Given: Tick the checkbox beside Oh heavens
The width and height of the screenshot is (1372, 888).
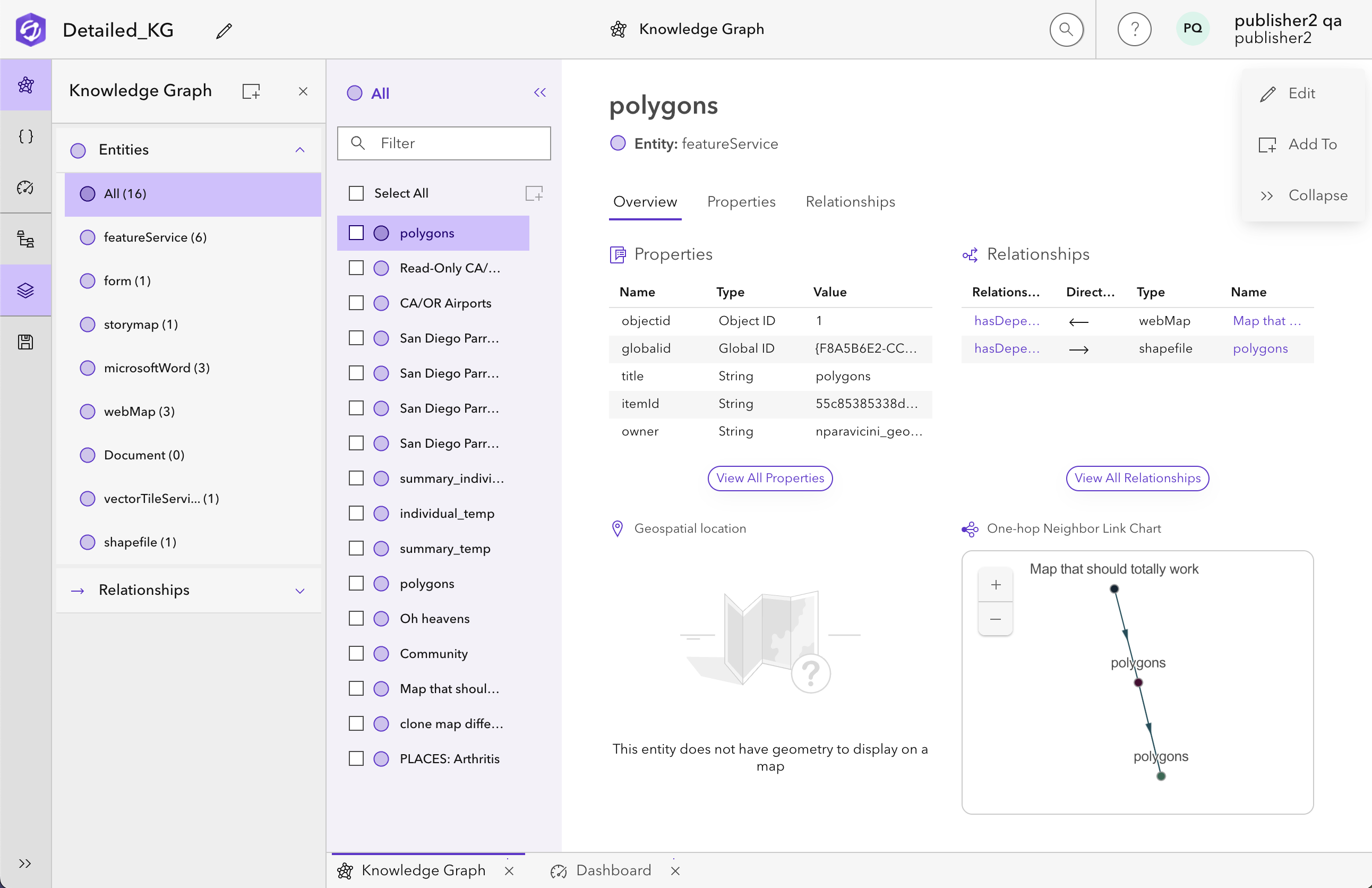Looking at the screenshot, I should point(356,618).
